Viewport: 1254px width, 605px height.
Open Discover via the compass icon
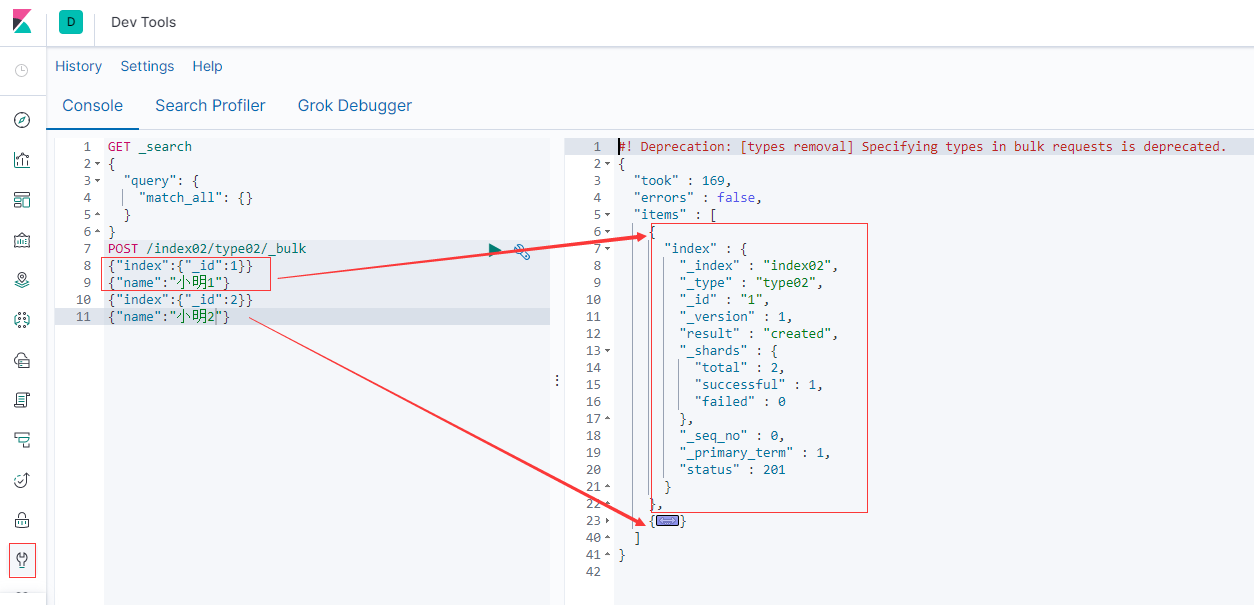[22, 120]
